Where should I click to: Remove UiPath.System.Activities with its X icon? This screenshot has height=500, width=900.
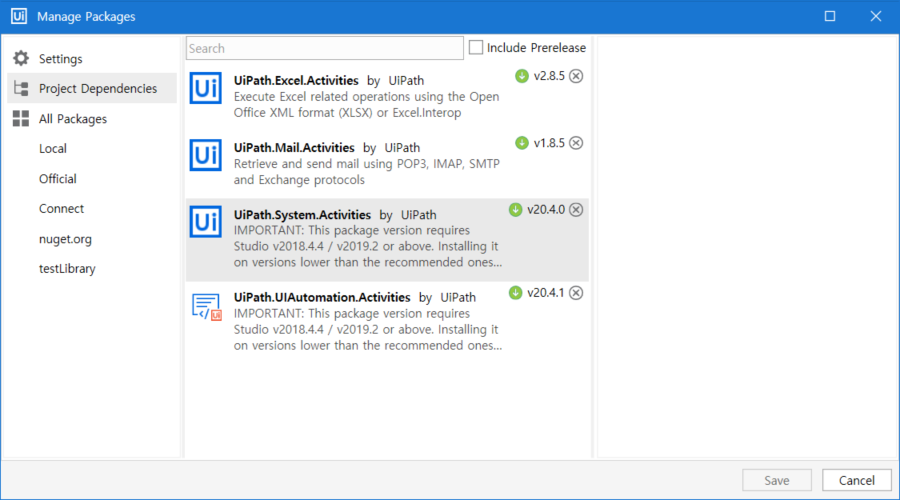point(576,210)
